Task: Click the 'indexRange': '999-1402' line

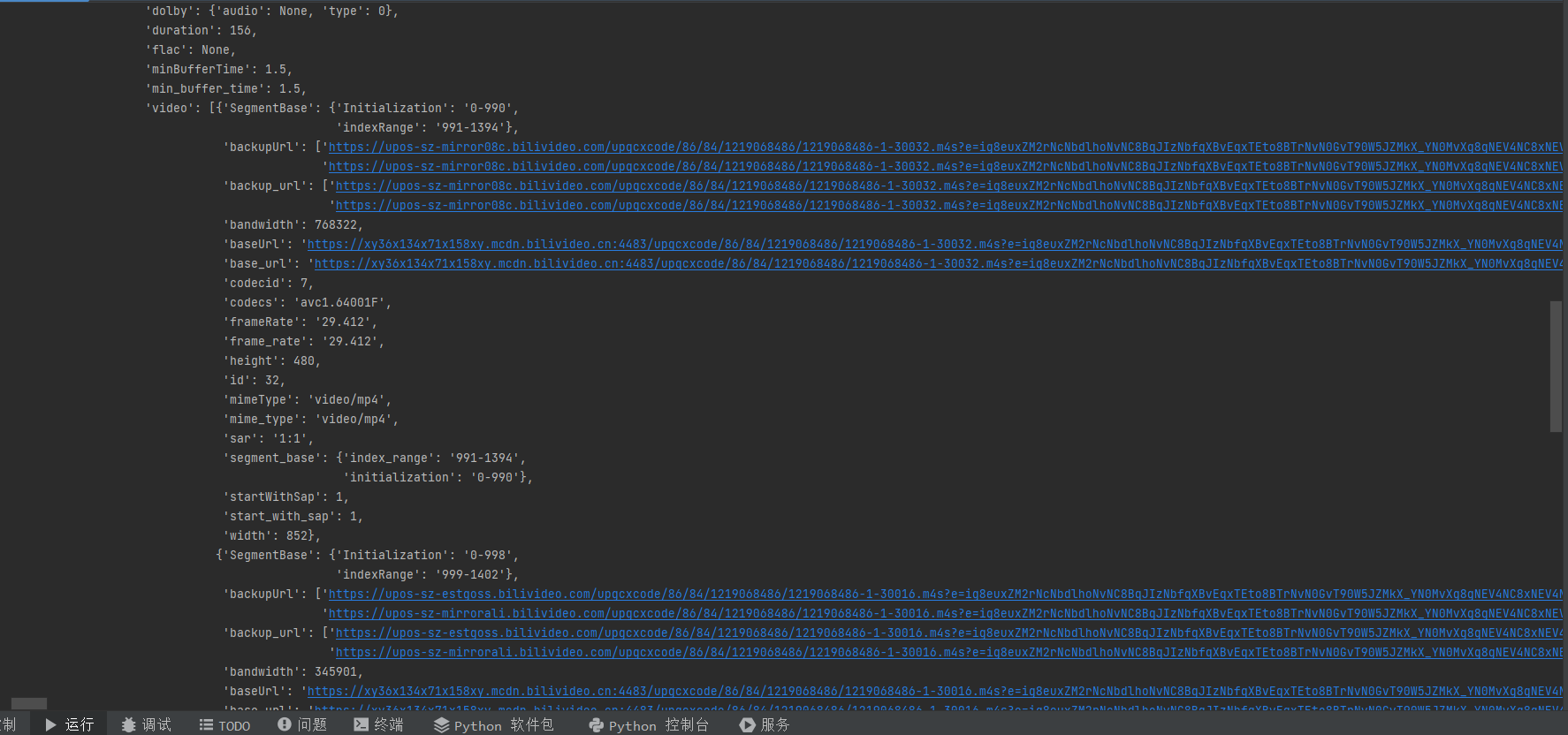Action: coord(428,575)
